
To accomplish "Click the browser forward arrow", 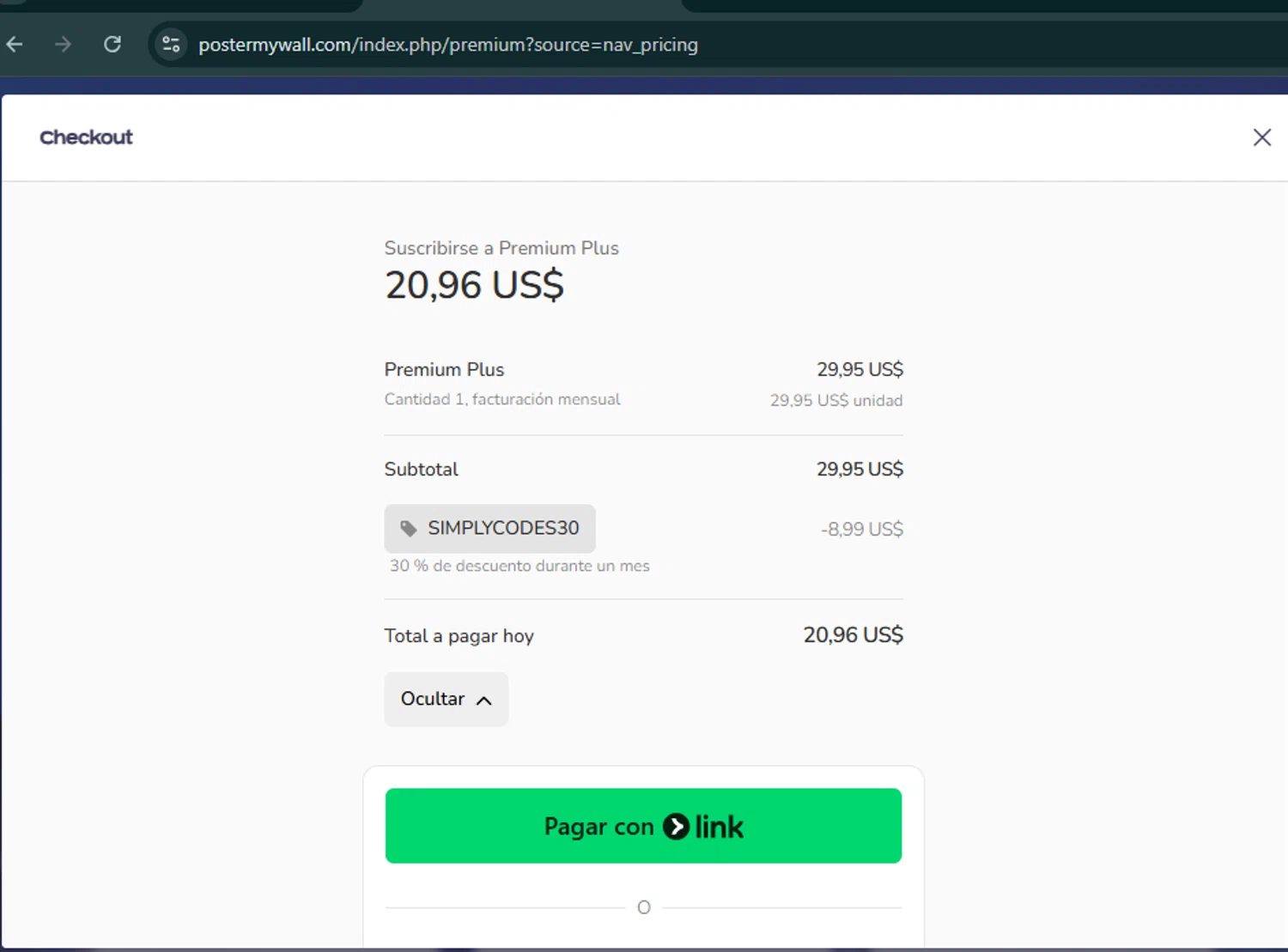I will pyautogui.click(x=63, y=45).
